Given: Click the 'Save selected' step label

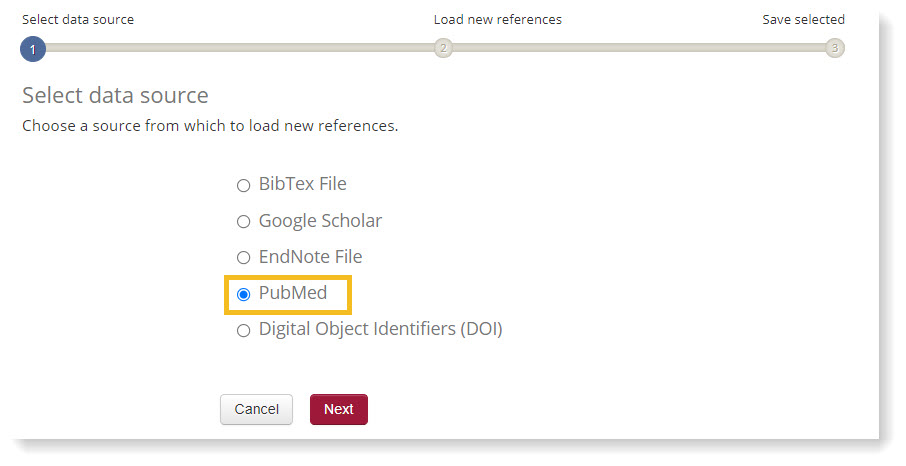Looking at the screenshot, I should [803, 19].
